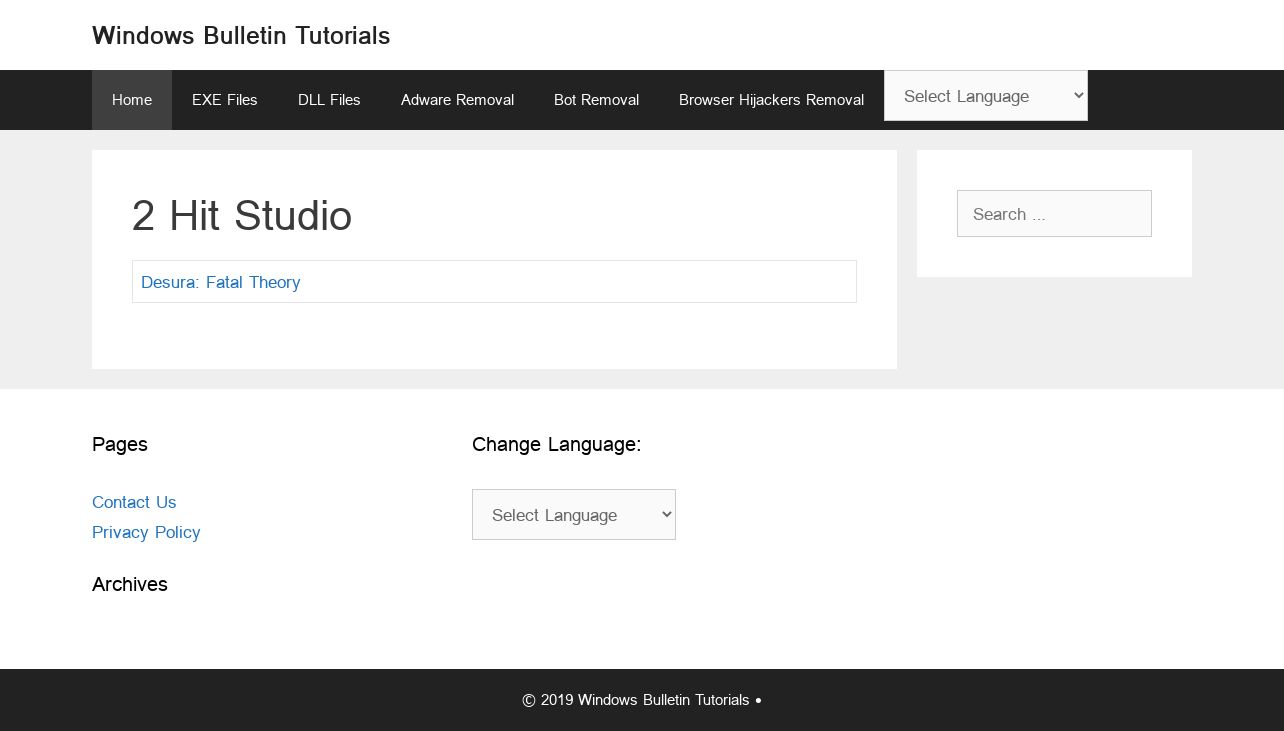Click the 2 Hit Studio heading
Viewport: 1284px width, 731px height.
coord(242,216)
